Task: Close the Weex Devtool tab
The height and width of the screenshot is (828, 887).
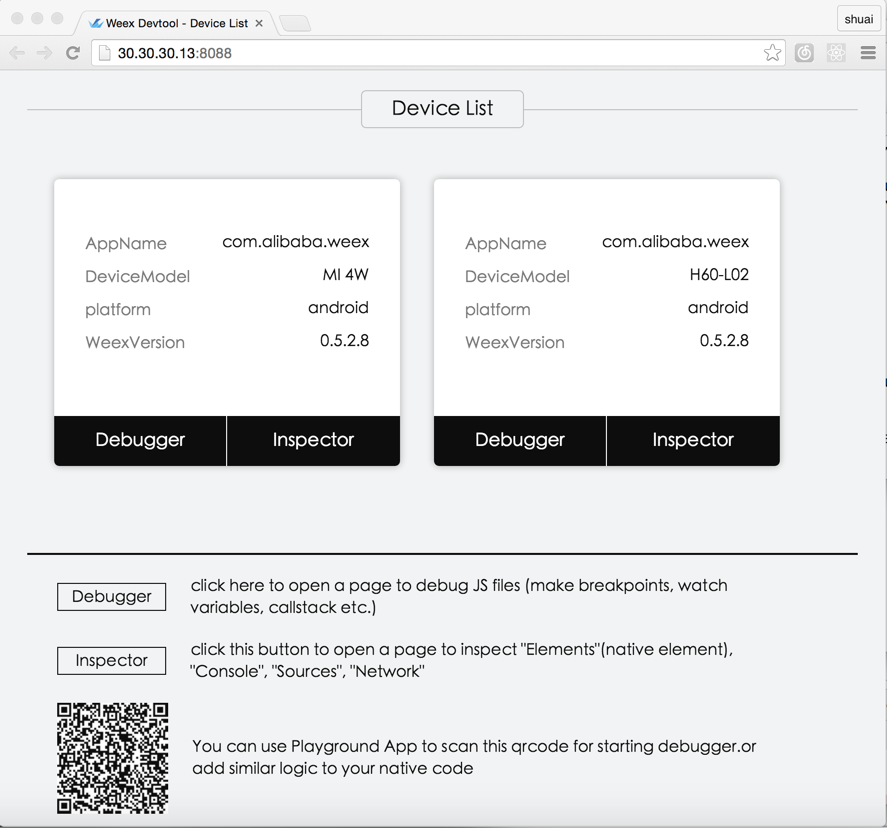Action: pos(259,23)
